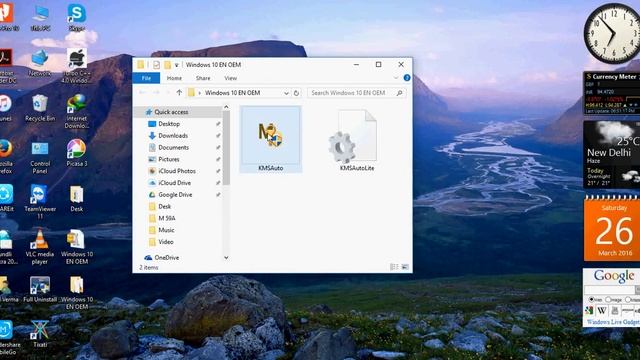Screen dimensions: 640x360
Task: Open iCloud Photos in navigation pane
Action: [x=178, y=171]
